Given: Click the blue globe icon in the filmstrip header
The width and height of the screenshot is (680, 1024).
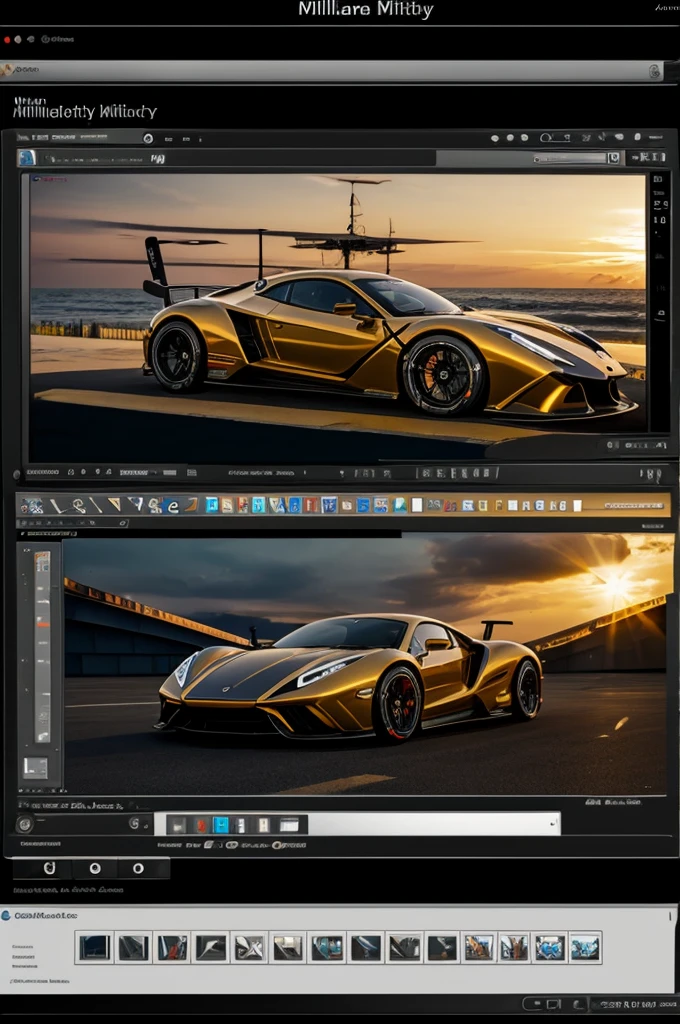Looking at the screenshot, I should (6, 916).
